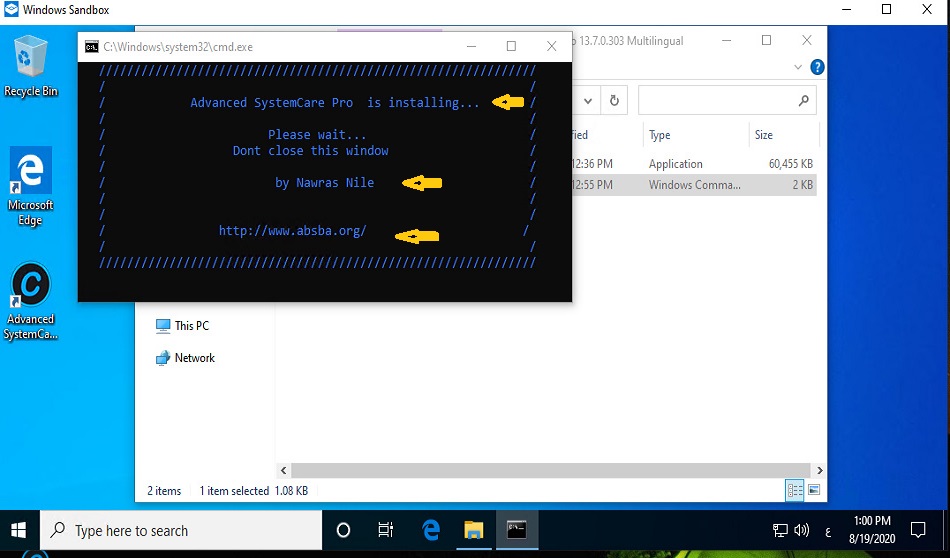
Task: Switch to large icons view layout
Action: (814, 490)
